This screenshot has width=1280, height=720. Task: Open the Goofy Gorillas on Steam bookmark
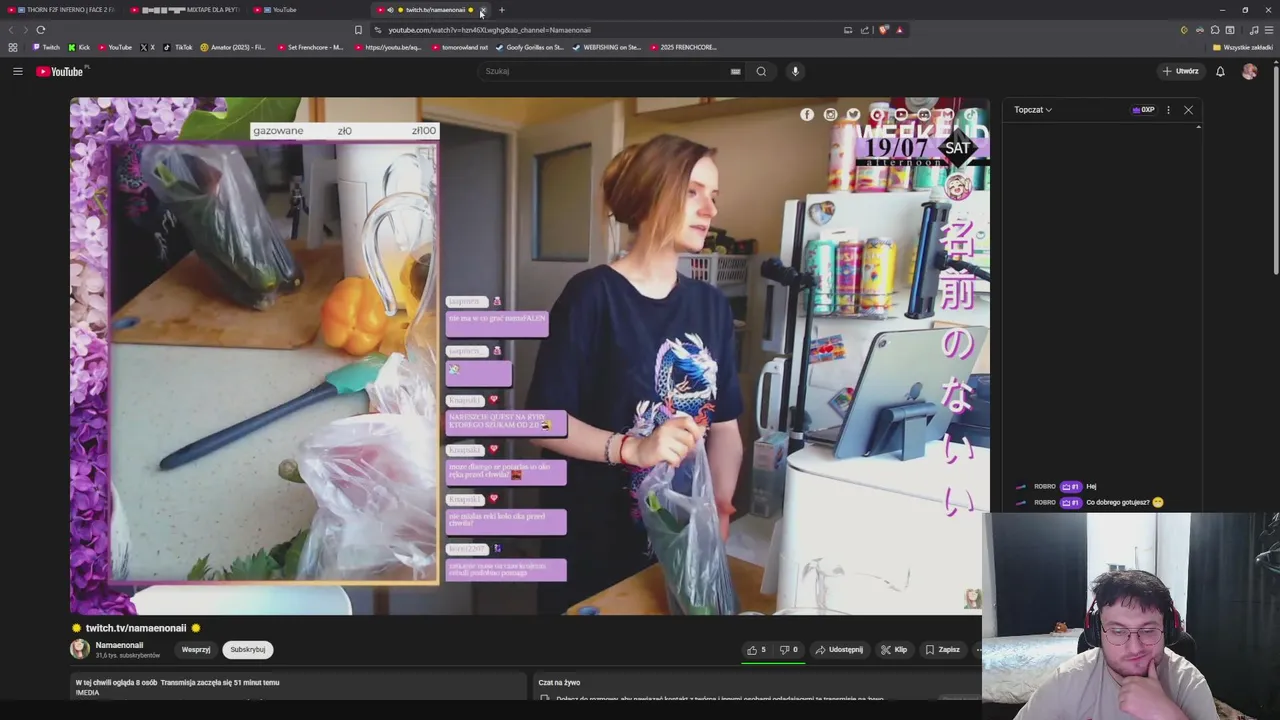click(x=530, y=47)
